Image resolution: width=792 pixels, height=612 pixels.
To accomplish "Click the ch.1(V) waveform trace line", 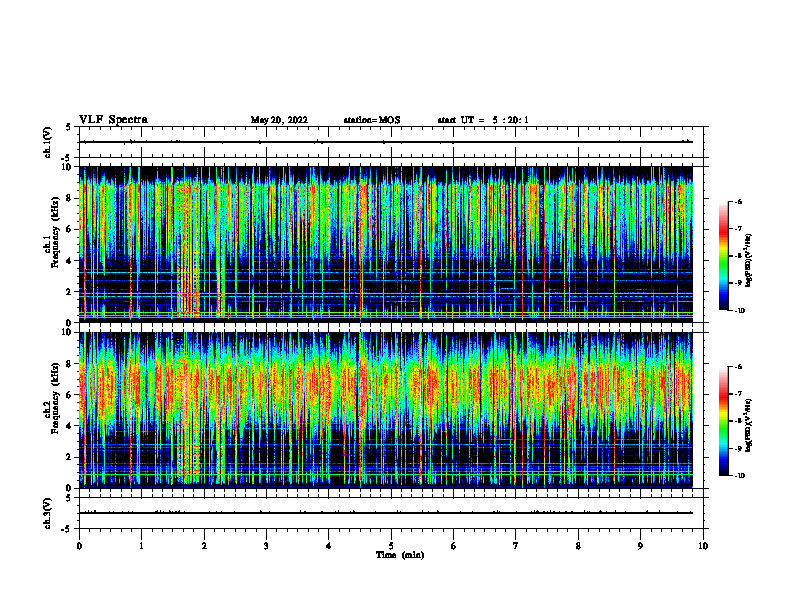I will [x=386, y=142].
